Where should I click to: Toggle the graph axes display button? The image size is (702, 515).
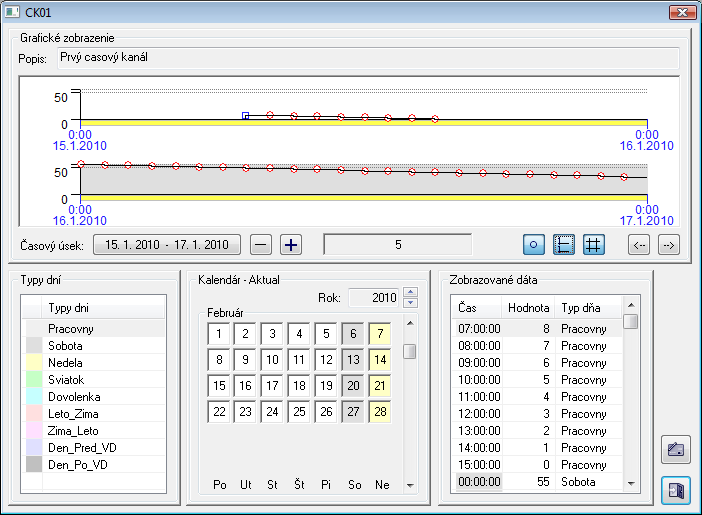point(564,244)
